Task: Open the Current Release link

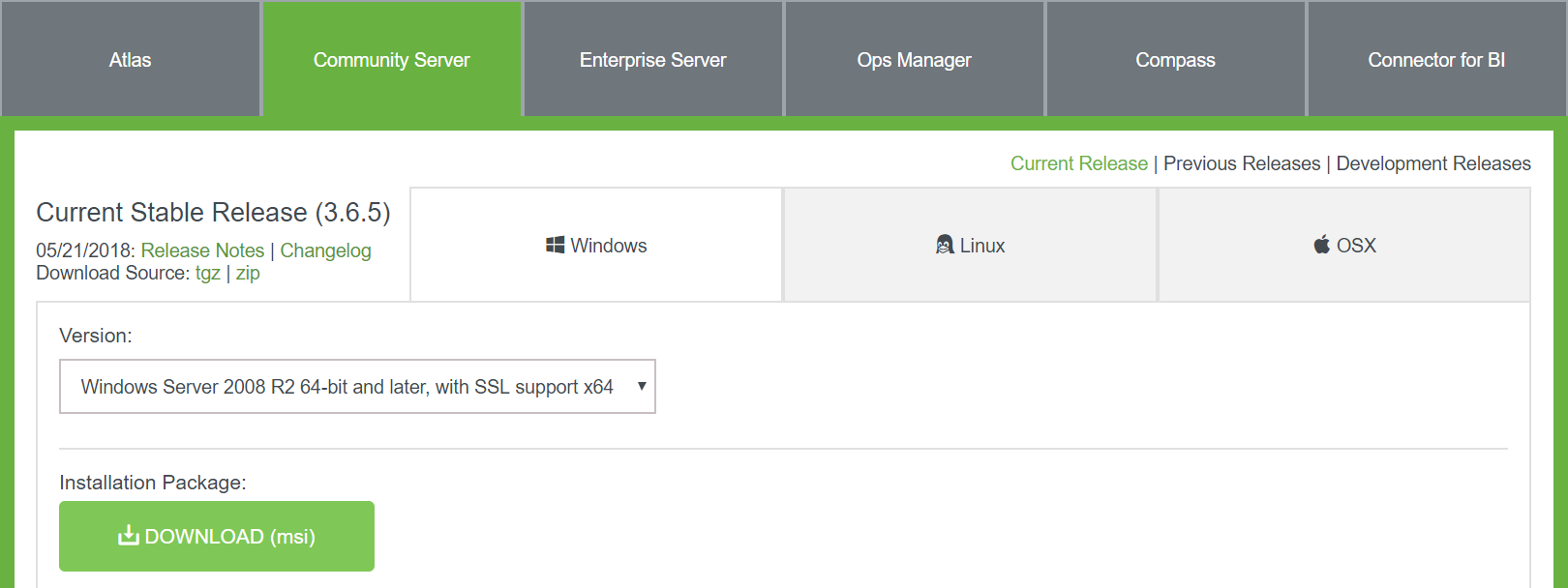Action: pyautogui.click(x=1079, y=163)
